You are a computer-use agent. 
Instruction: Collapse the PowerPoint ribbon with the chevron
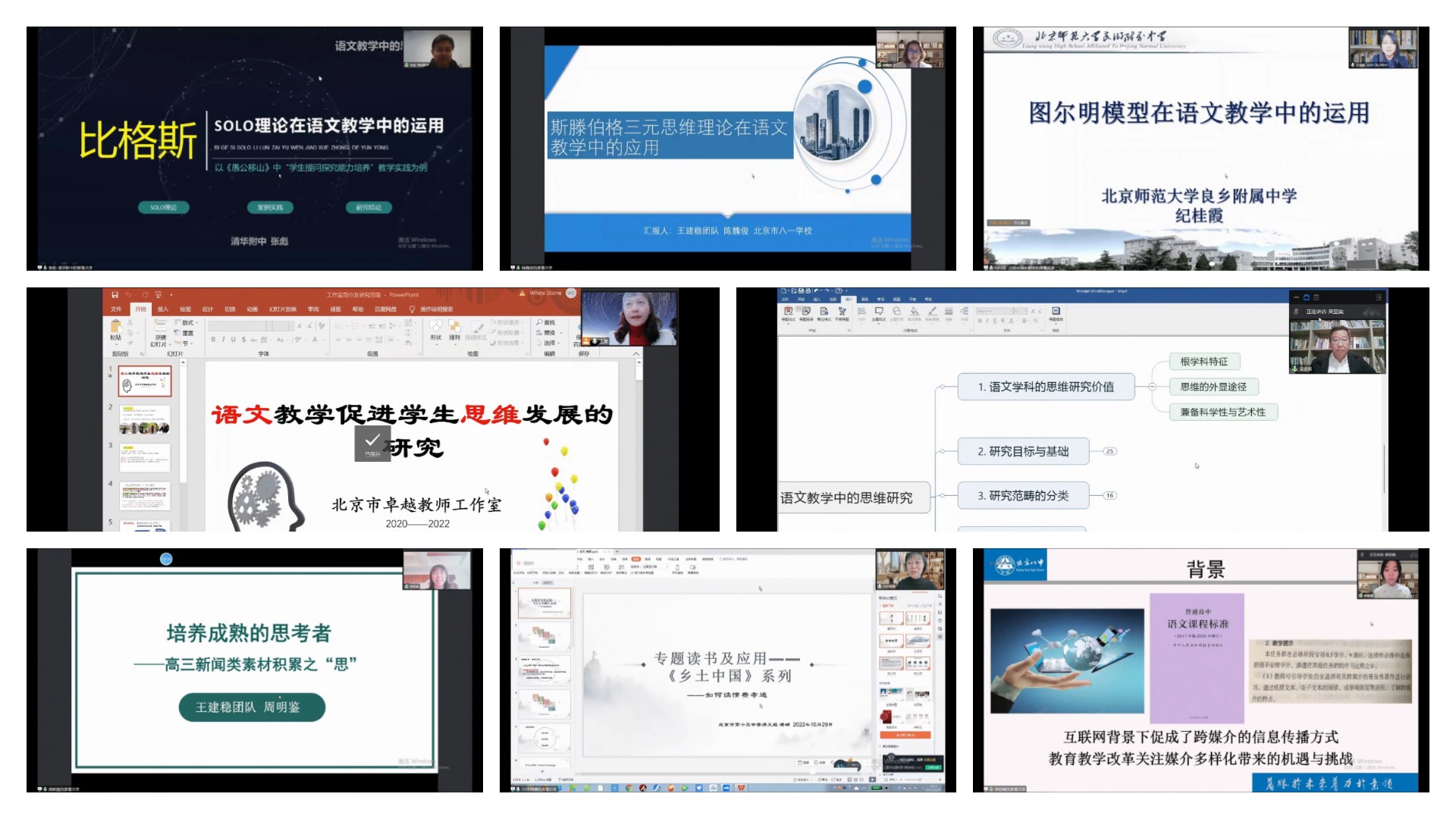(635, 353)
